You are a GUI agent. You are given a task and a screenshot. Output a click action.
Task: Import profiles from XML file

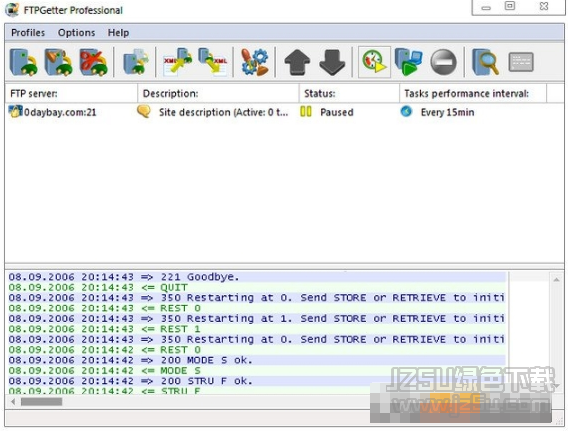pos(178,62)
